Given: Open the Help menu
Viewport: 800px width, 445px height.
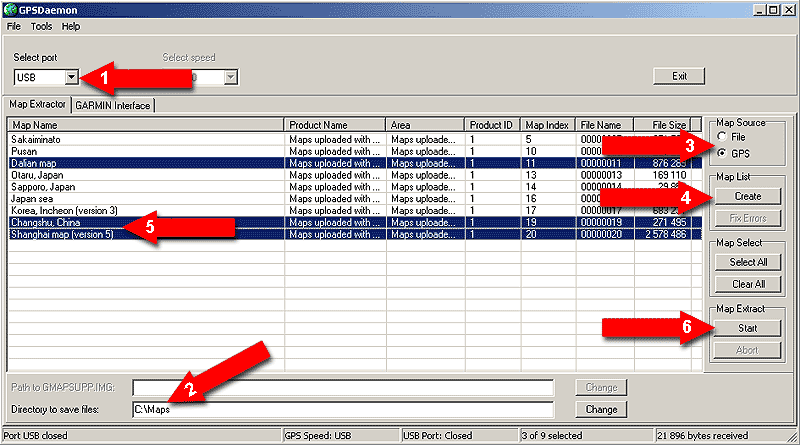Looking at the screenshot, I should click(x=71, y=27).
